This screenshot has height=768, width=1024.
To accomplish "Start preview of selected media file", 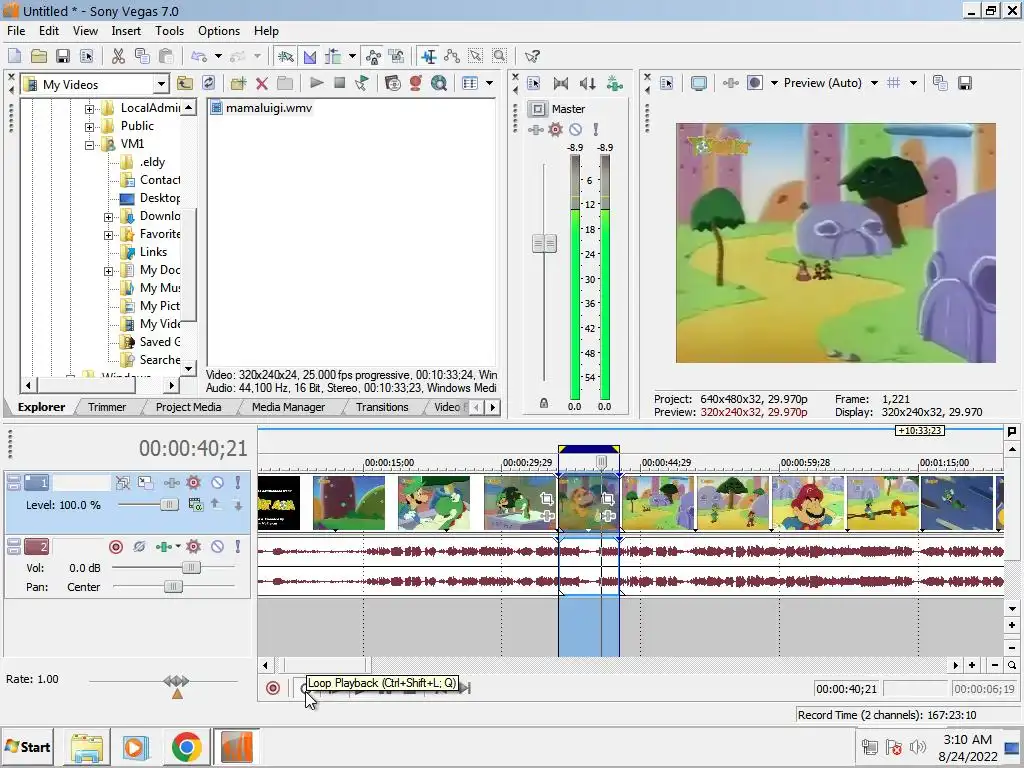I will pyautogui.click(x=317, y=83).
